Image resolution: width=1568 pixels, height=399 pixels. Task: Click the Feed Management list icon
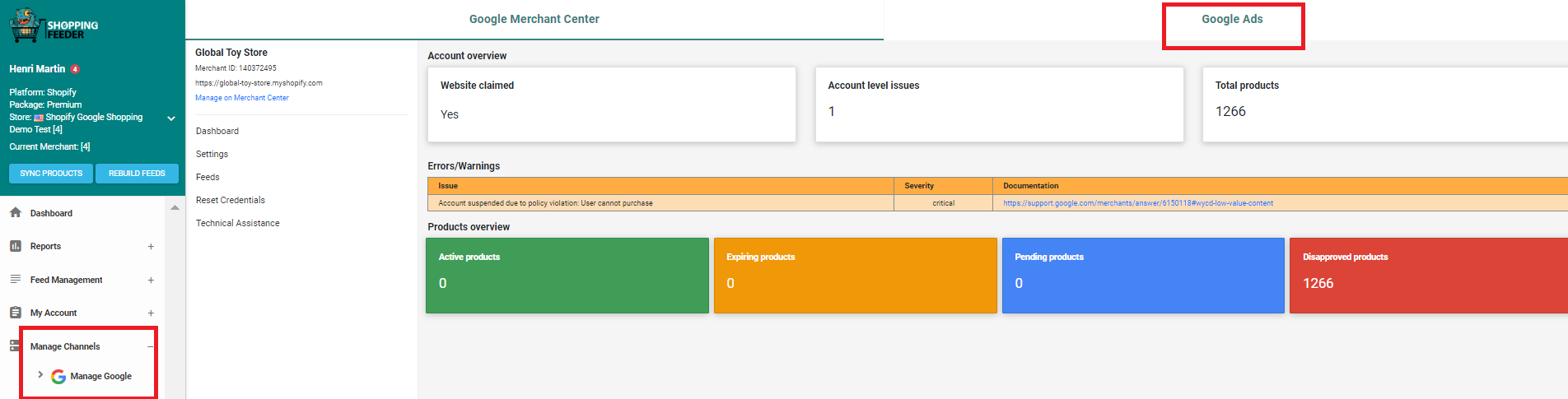click(15, 280)
